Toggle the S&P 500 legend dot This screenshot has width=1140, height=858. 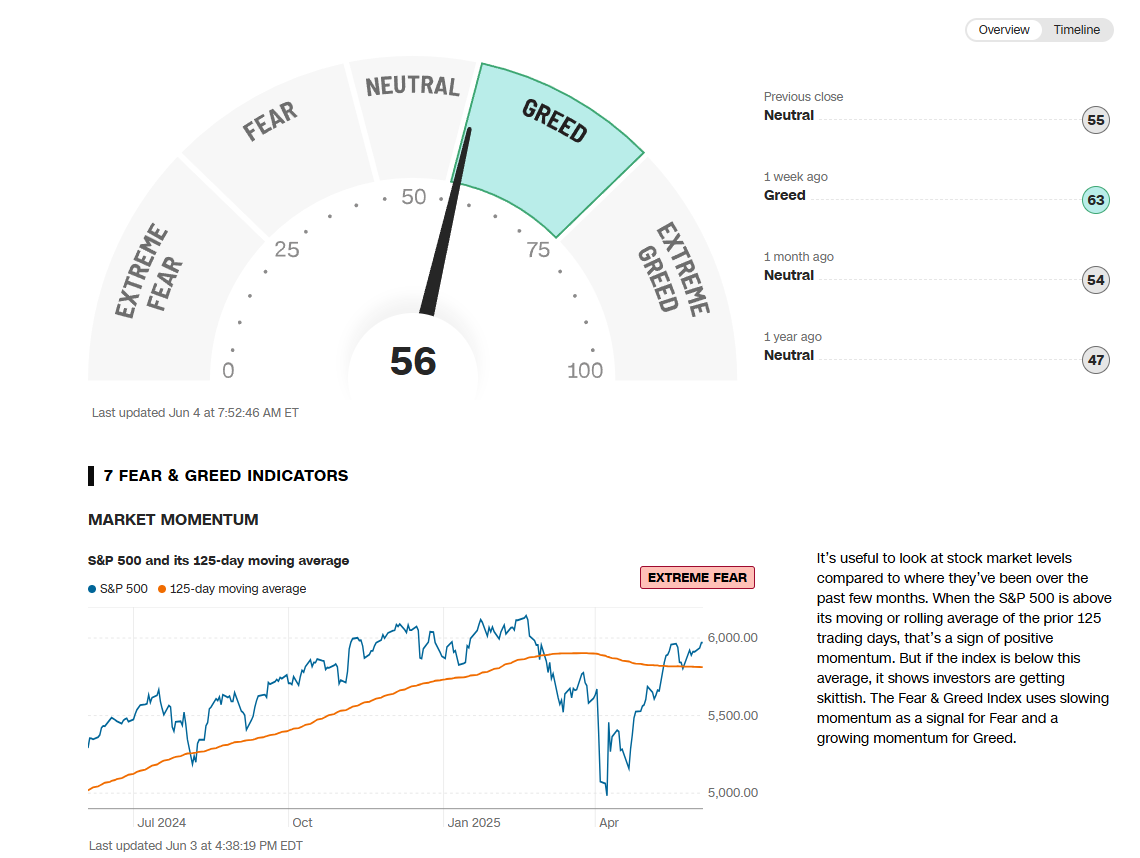93,589
